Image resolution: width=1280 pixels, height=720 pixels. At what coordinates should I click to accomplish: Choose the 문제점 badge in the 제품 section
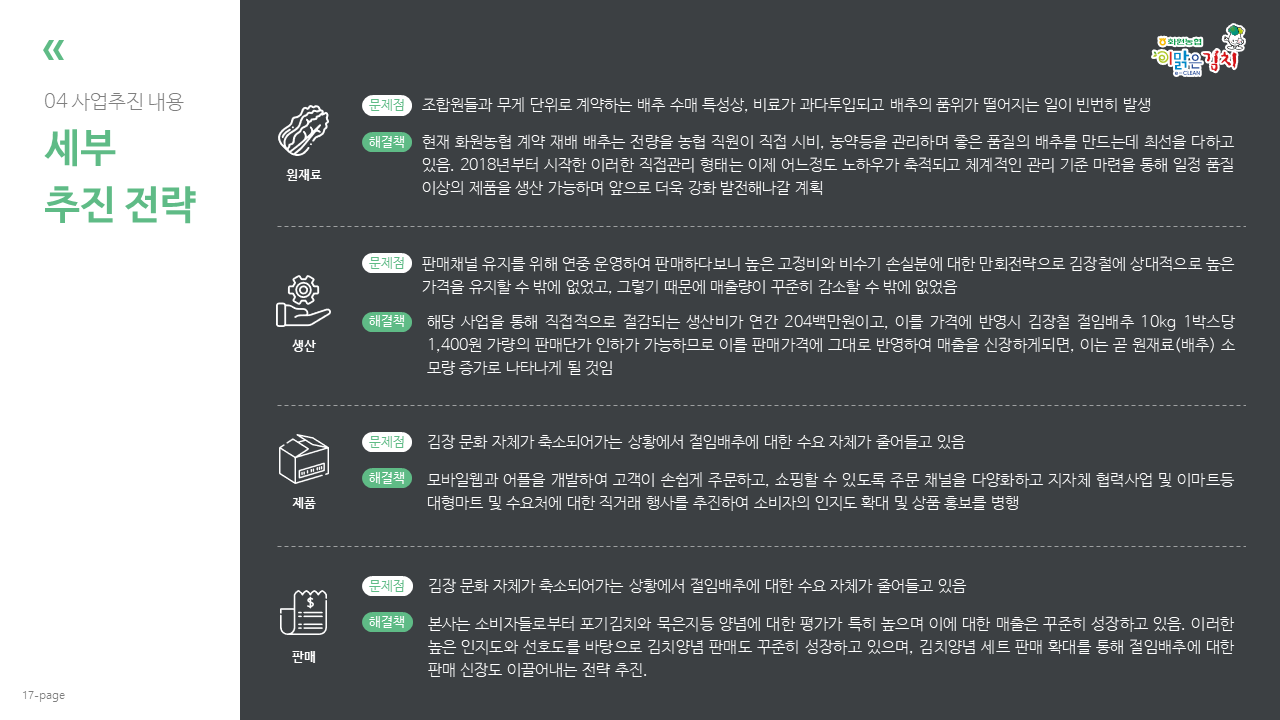pos(387,441)
